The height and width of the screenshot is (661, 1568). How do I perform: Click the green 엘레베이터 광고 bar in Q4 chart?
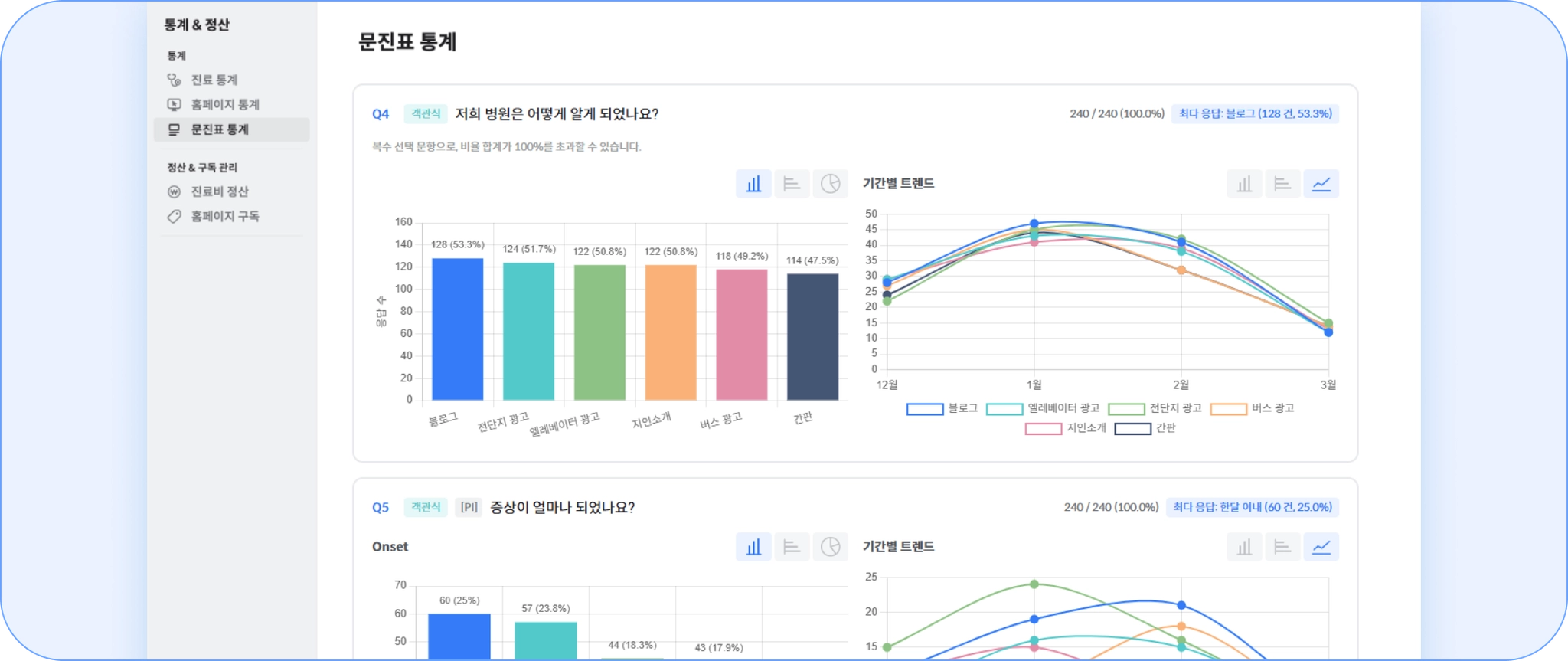pos(599,332)
